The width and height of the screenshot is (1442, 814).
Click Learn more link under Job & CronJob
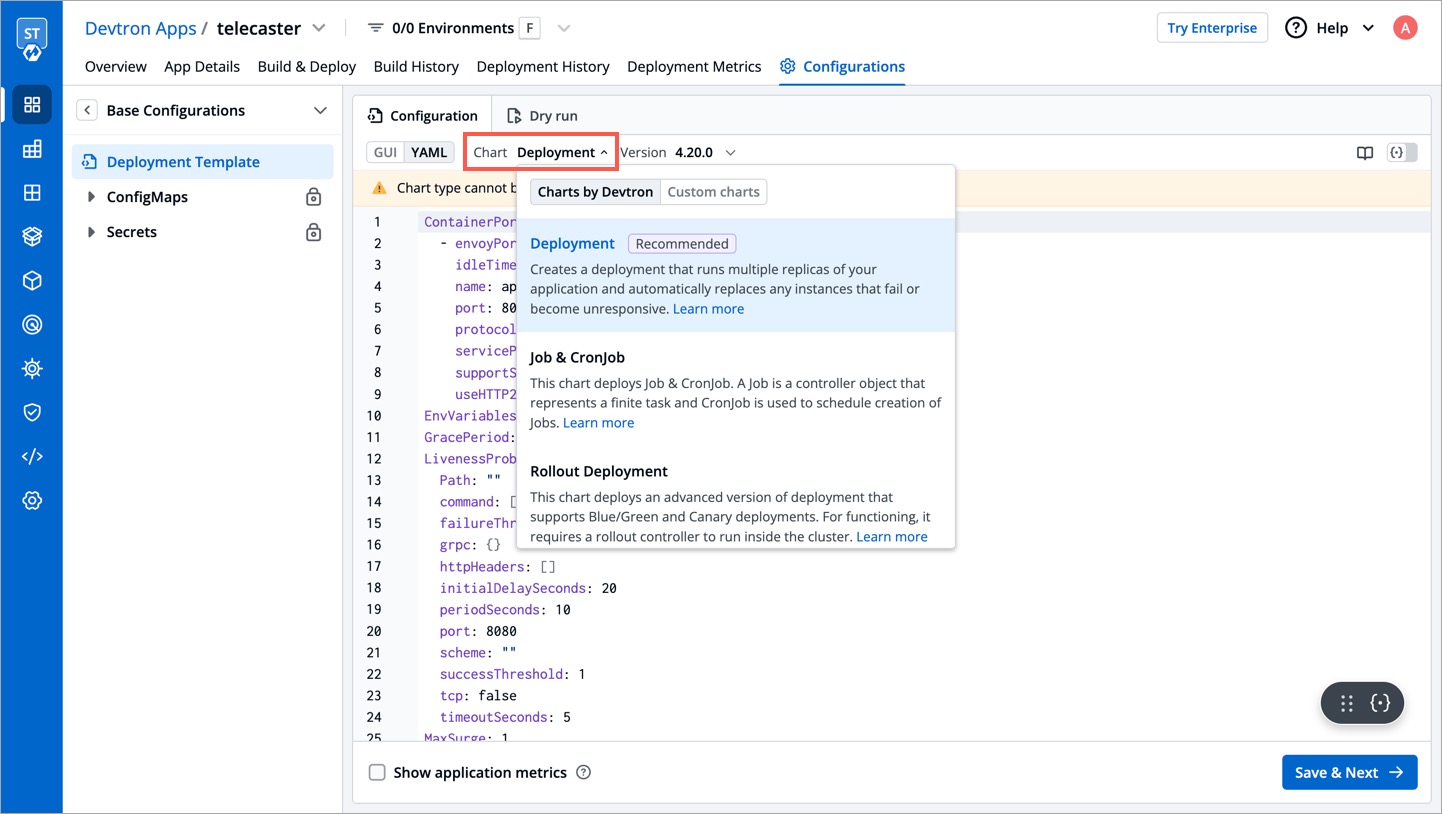click(598, 423)
